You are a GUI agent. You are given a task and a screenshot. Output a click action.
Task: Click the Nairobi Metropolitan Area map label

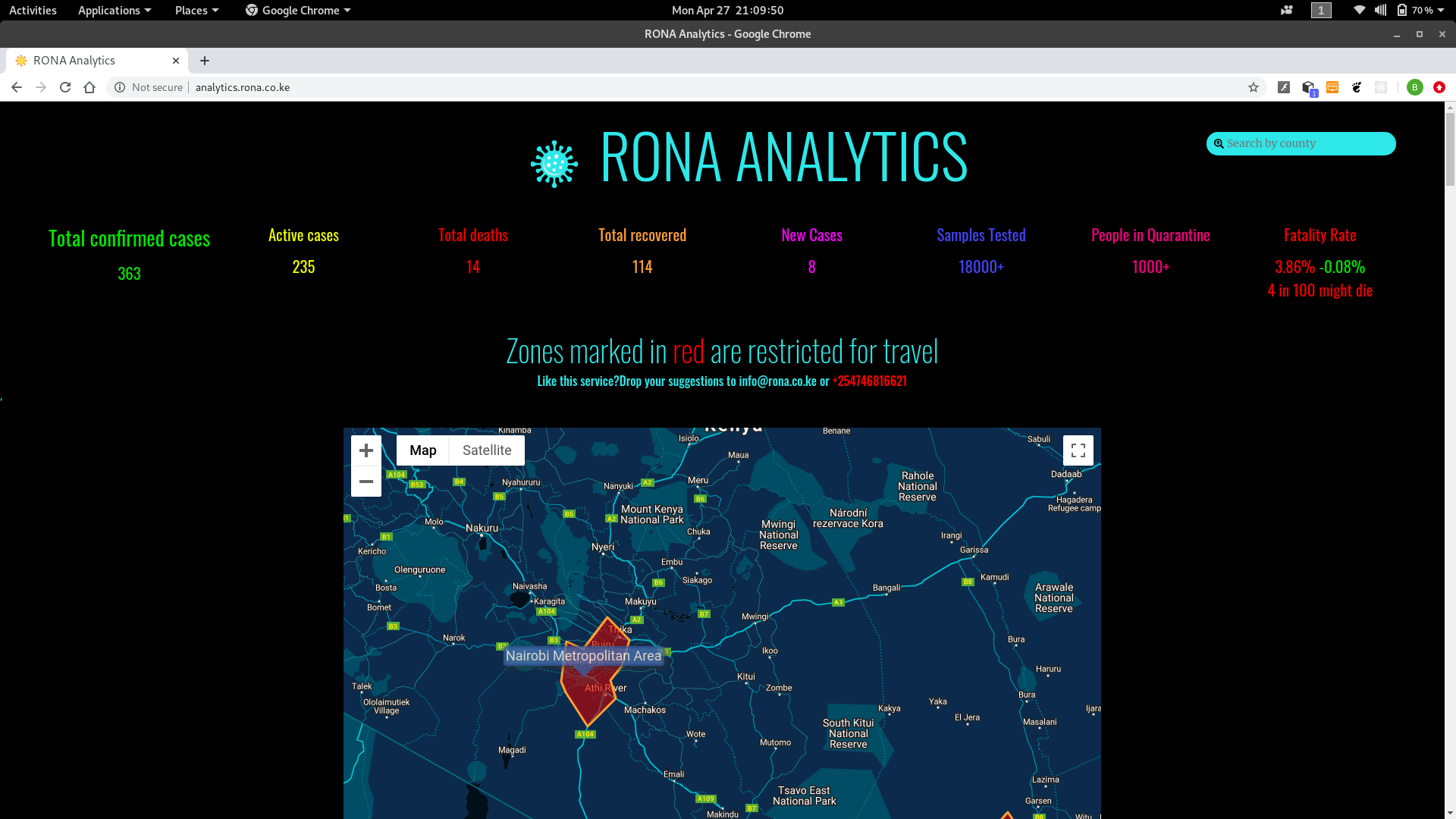pos(583,655)
